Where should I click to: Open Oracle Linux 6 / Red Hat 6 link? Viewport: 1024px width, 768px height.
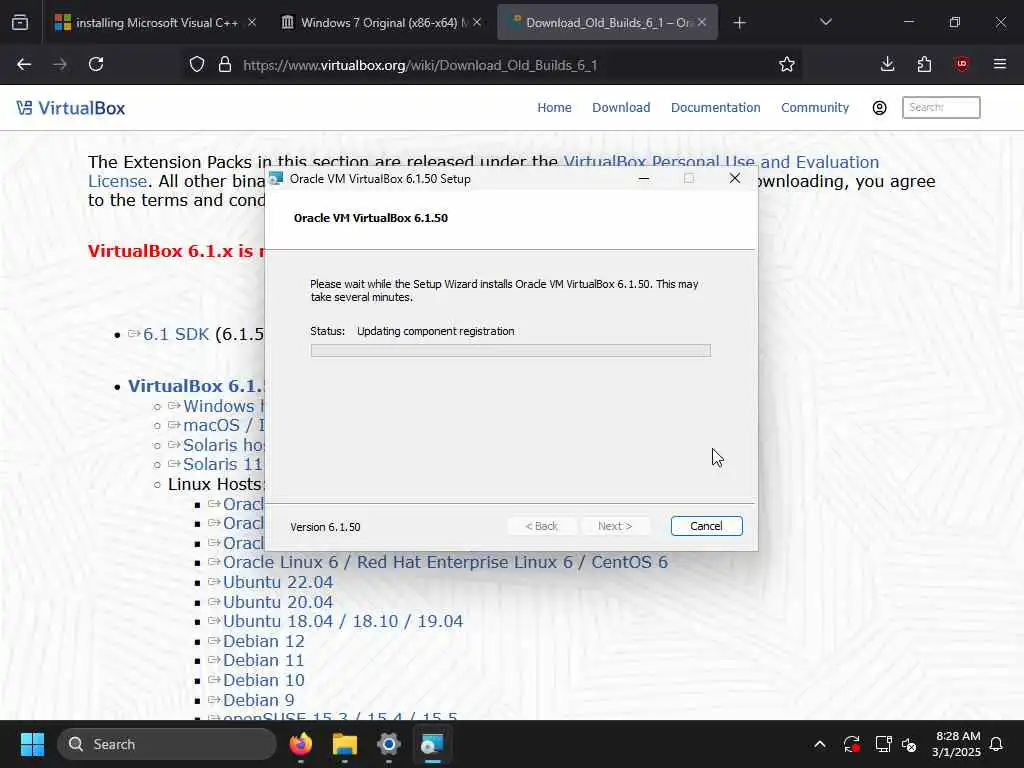[445, 562]
